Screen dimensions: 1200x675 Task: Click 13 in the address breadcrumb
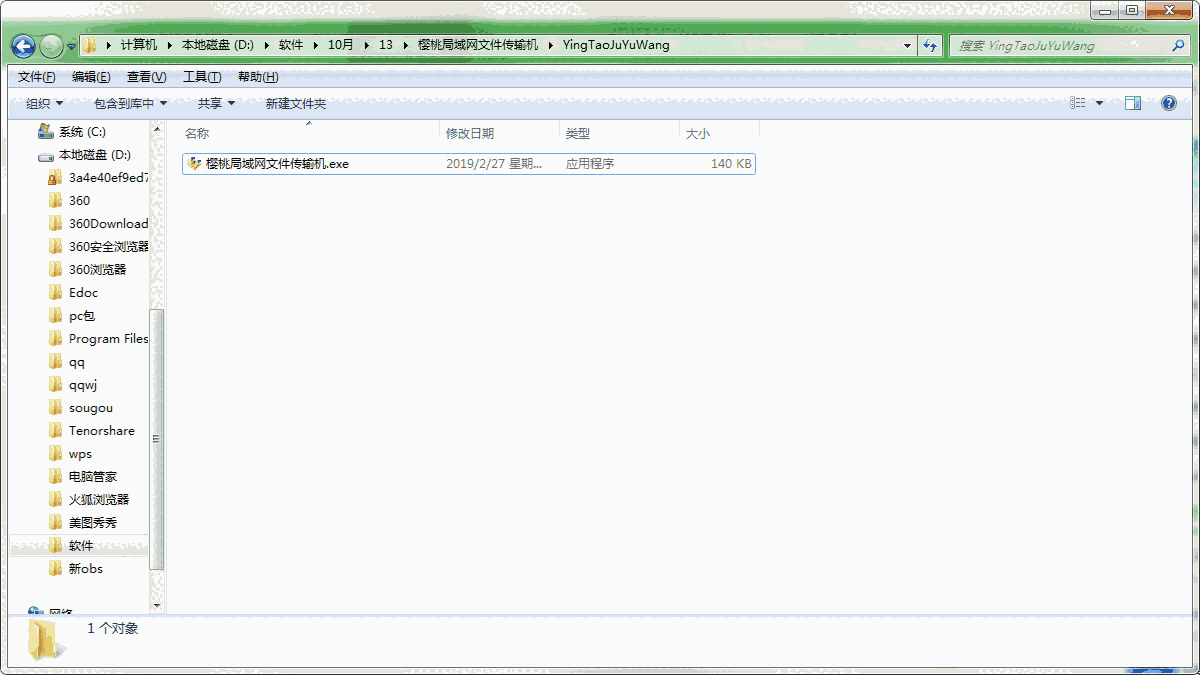(x=386, y=46)
